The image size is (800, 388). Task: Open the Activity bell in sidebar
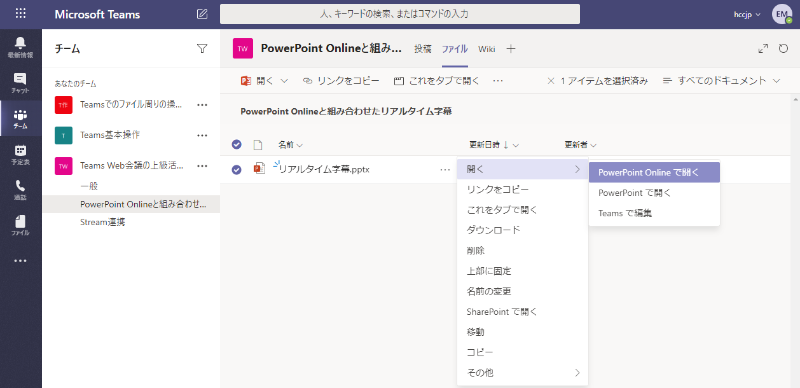pos(20,47)
